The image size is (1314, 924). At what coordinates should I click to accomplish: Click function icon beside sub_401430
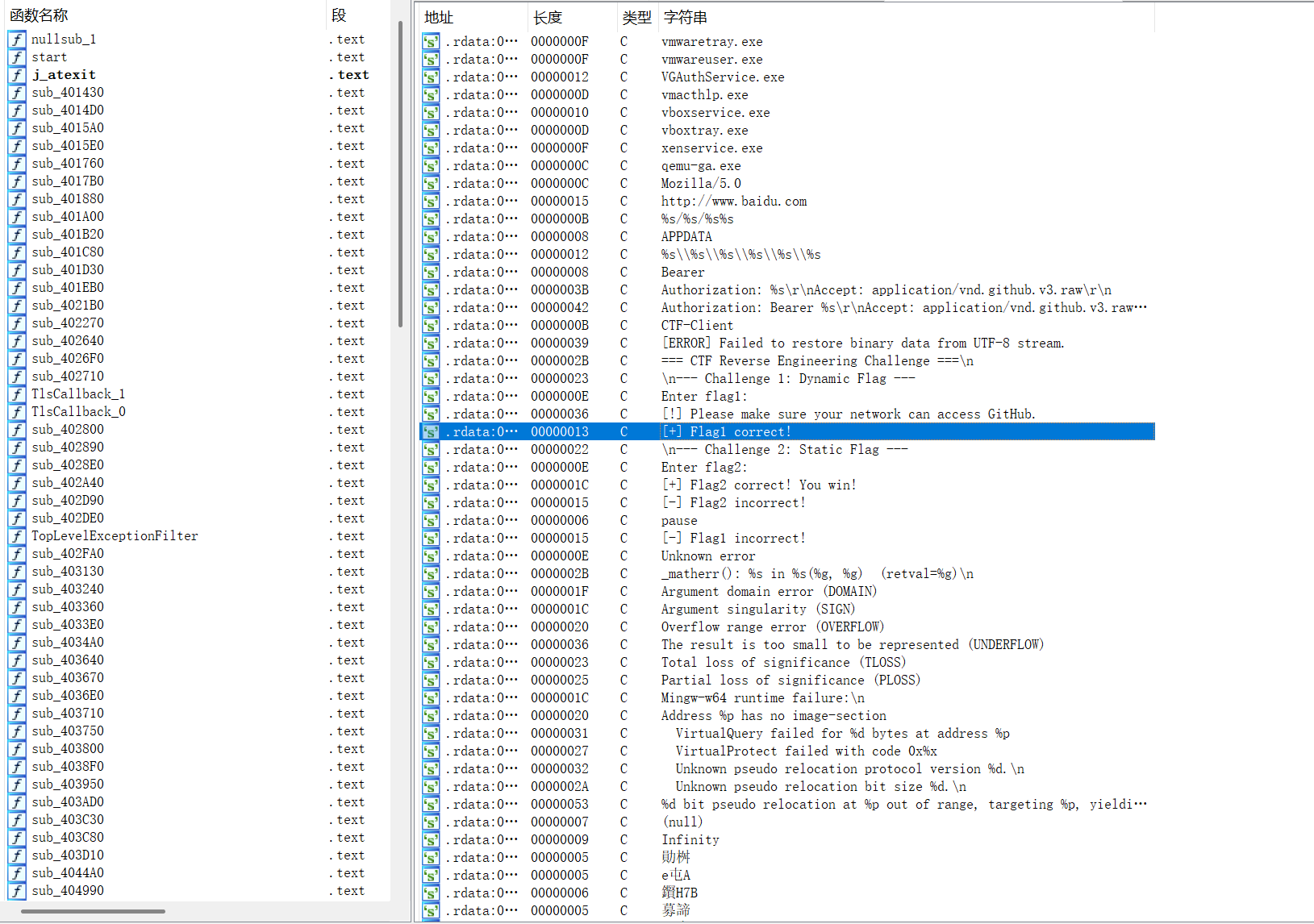pyautogui.click(x=17, y=93)
